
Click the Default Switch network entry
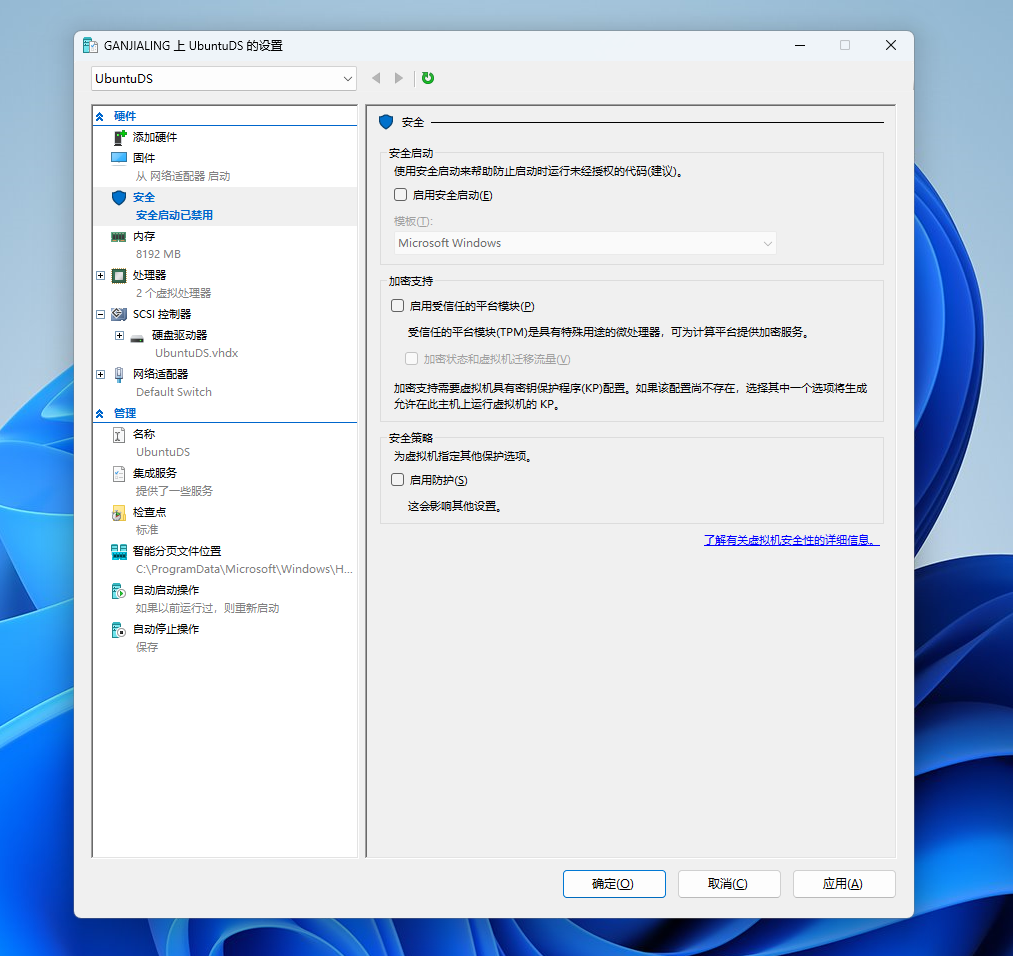point(174,392)
